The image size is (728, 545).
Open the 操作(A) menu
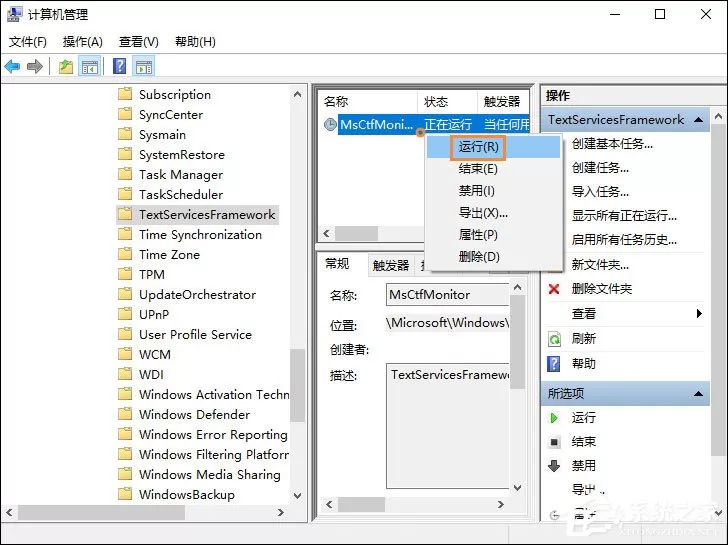pyautogui.click(x=83, y=42)
